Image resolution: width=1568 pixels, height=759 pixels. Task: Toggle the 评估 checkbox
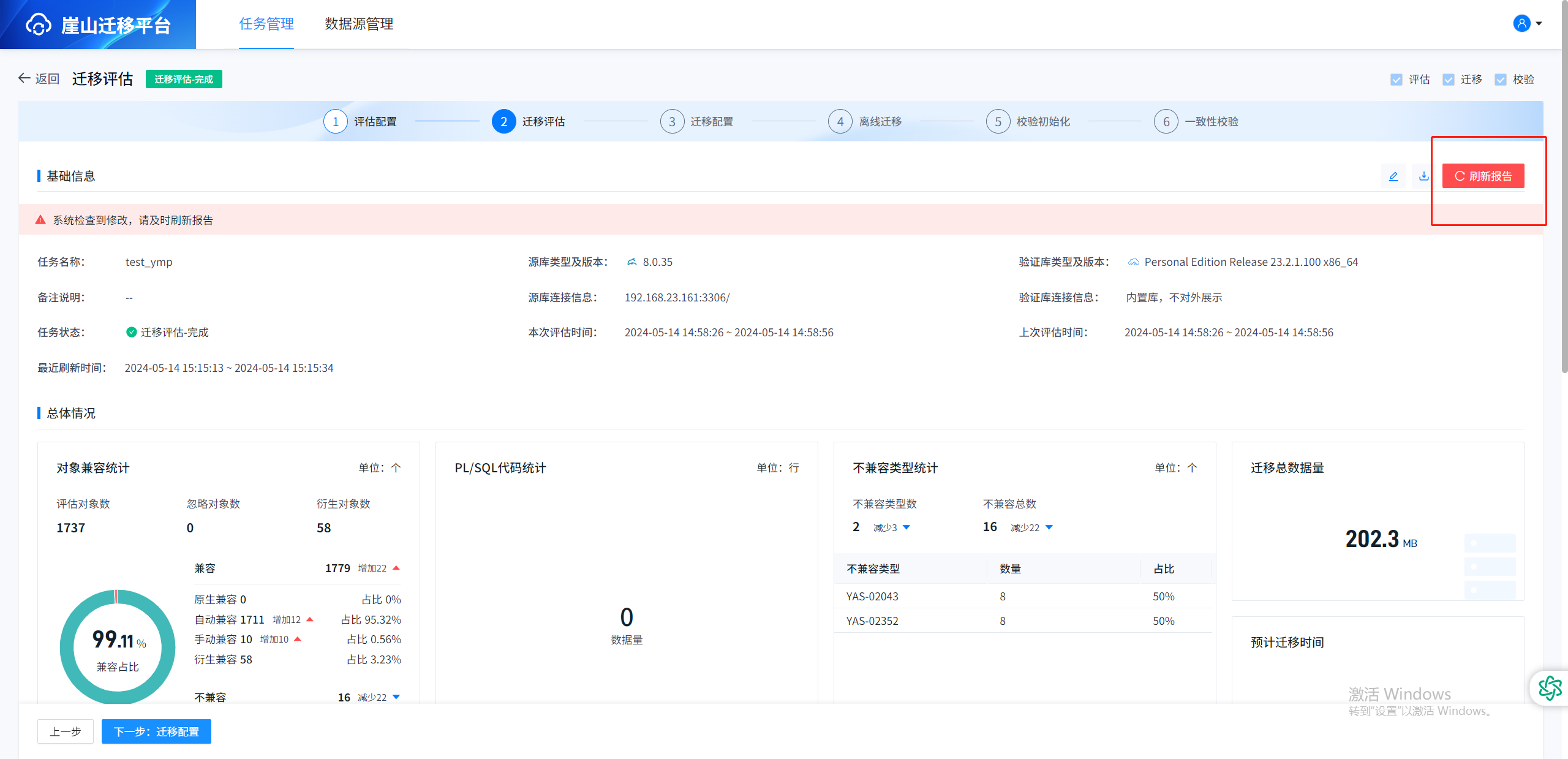pyautogui.click(x=1396, y=80)
